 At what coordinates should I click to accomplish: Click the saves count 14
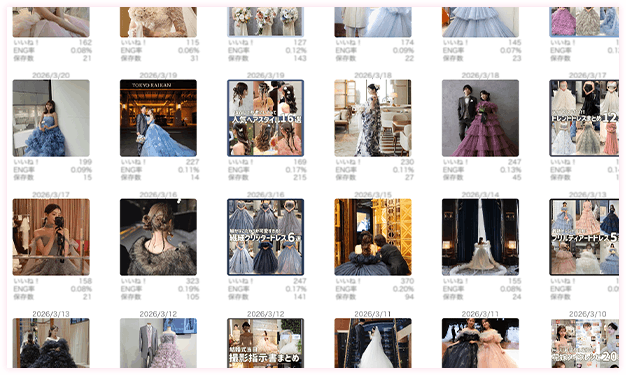pyautogui.click(x=194, y=177)
